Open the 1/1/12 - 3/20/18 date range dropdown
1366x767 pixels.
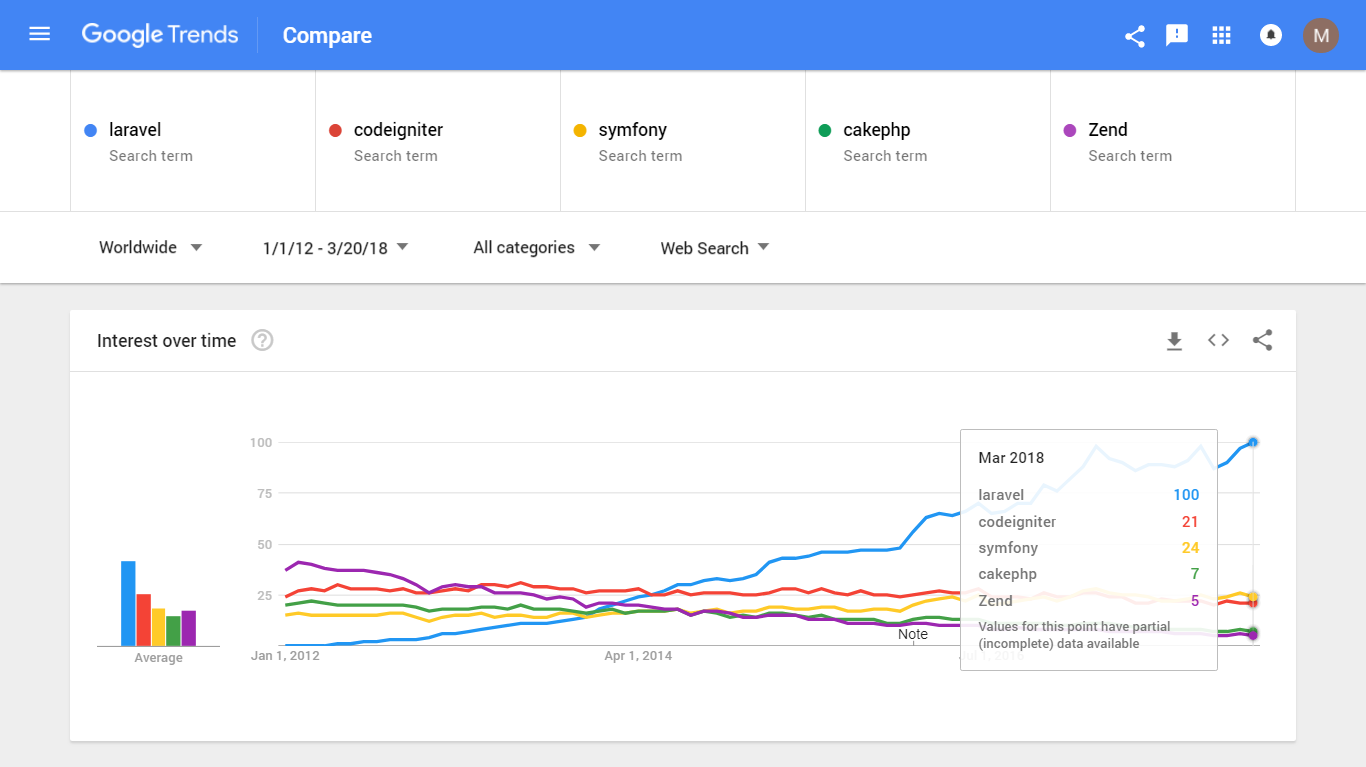(x=336, y=247)
